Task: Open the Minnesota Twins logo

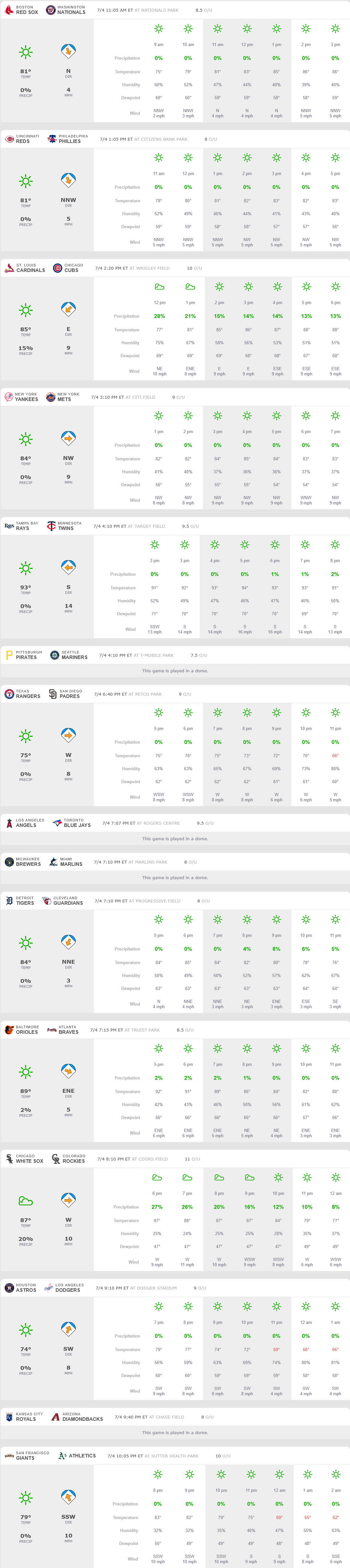Action: pyautogui.click(x=51, y=526)
